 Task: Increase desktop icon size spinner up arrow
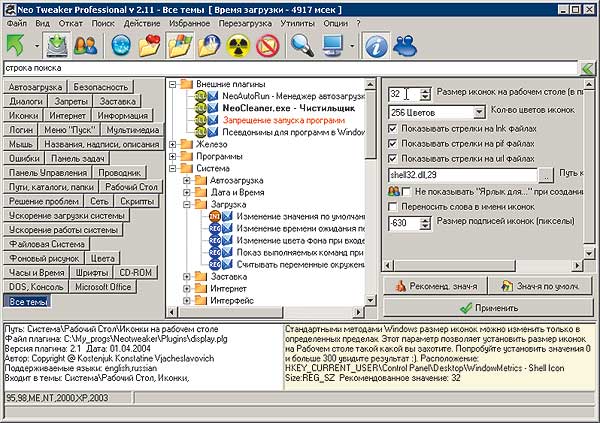click(x=425, y=91)
